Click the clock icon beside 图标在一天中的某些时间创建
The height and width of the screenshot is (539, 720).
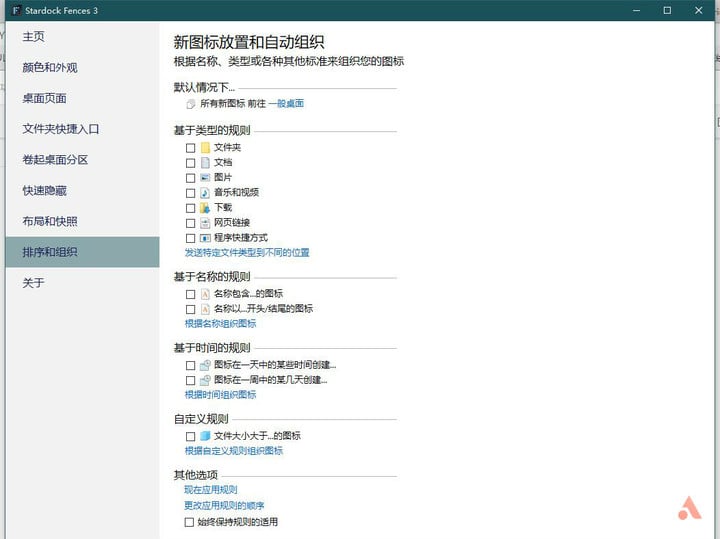(205, 365)
